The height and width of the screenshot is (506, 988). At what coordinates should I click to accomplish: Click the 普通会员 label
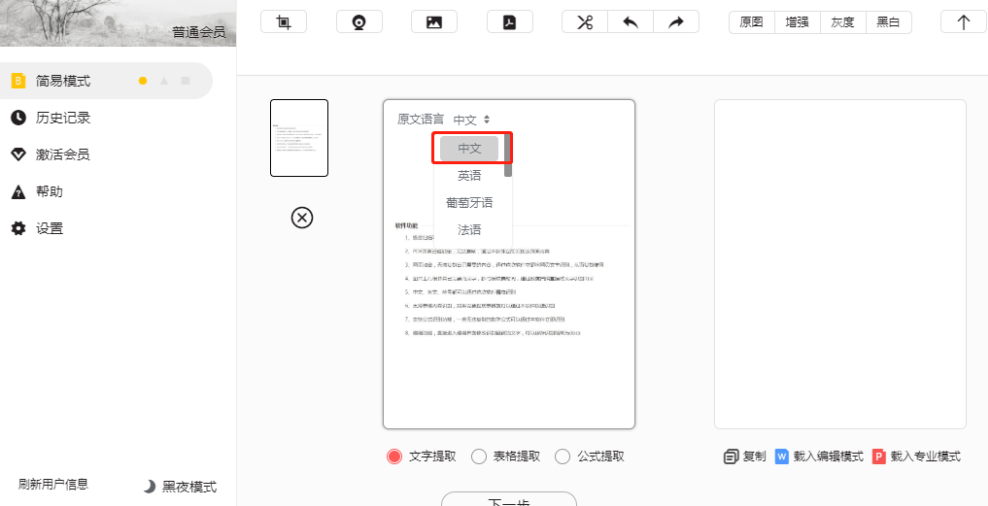point(199,32)
